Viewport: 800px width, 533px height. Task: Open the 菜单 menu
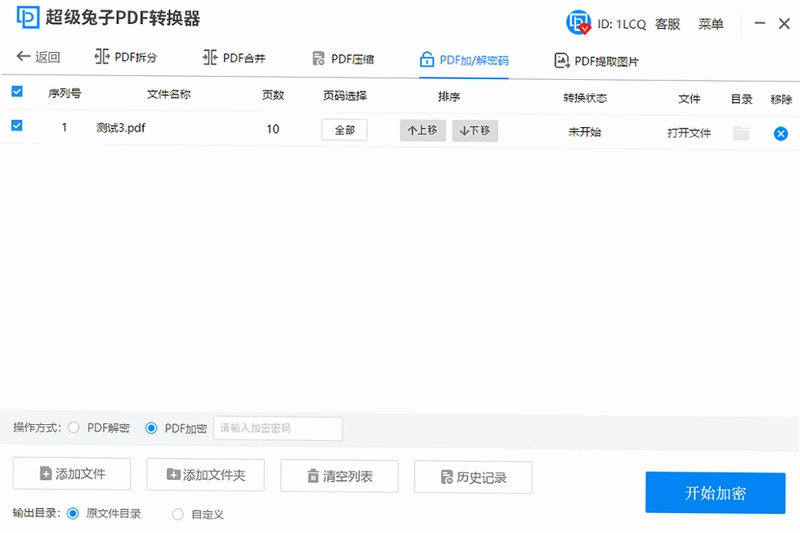coord(711,24)
